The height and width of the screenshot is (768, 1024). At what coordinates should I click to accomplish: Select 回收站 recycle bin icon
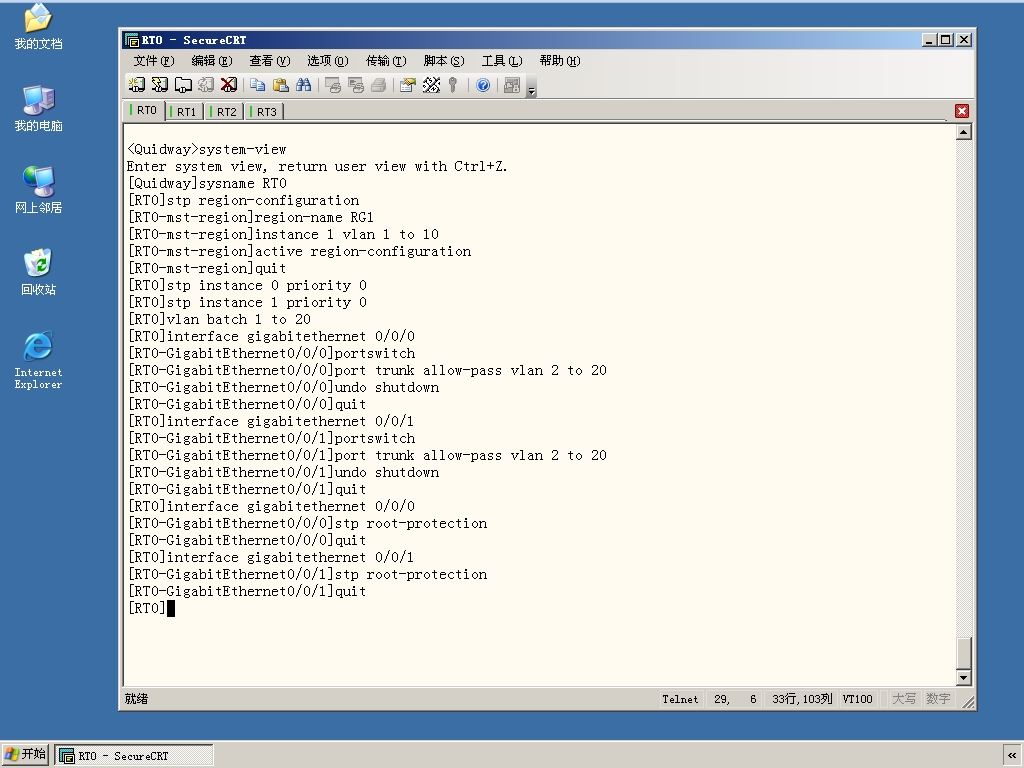[x=38, y=271]
